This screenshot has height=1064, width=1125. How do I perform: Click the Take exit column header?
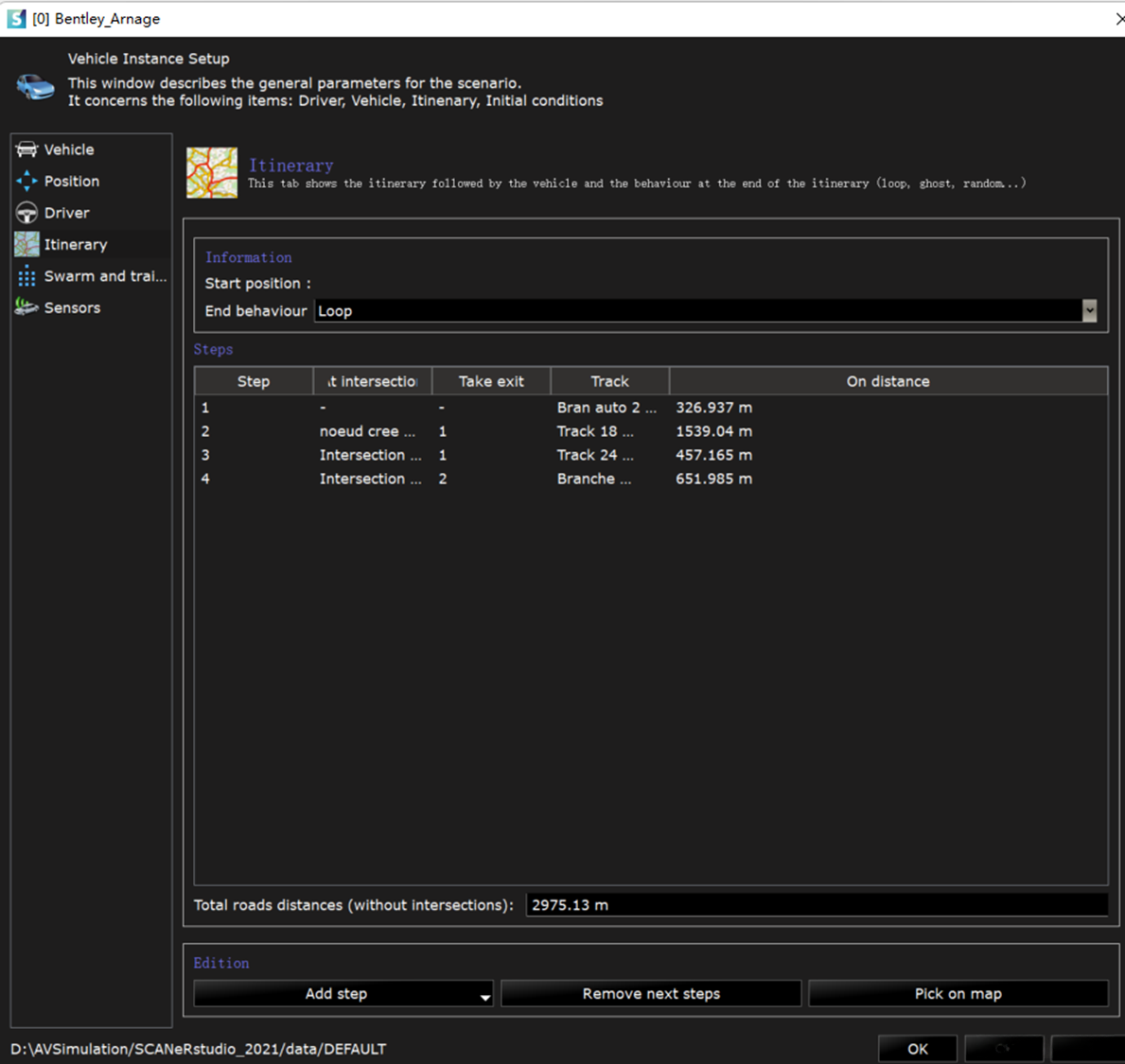pos(491,381)
